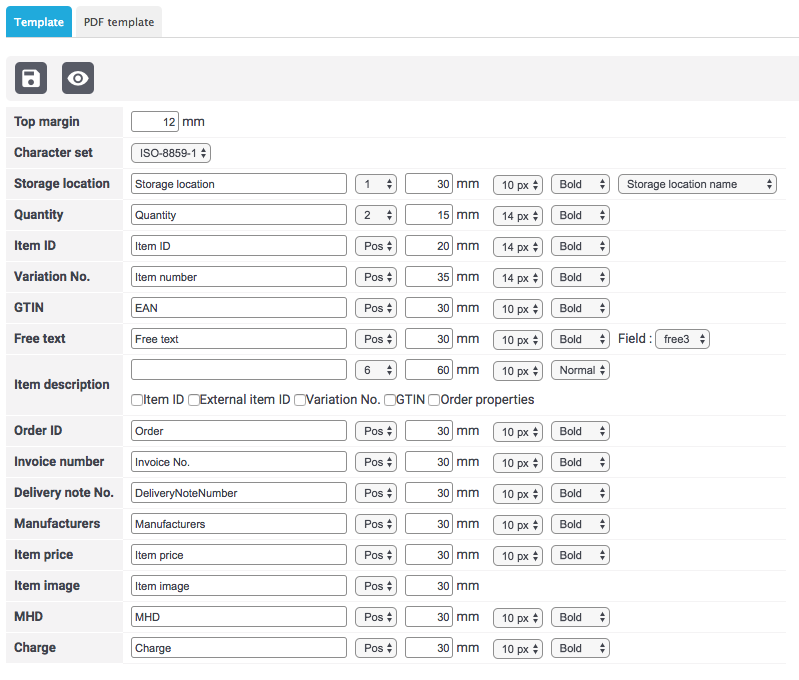Toggle the GTIN checkbox under Item description
The width and height of the screenshot is (799, 680).
(390, 400)
